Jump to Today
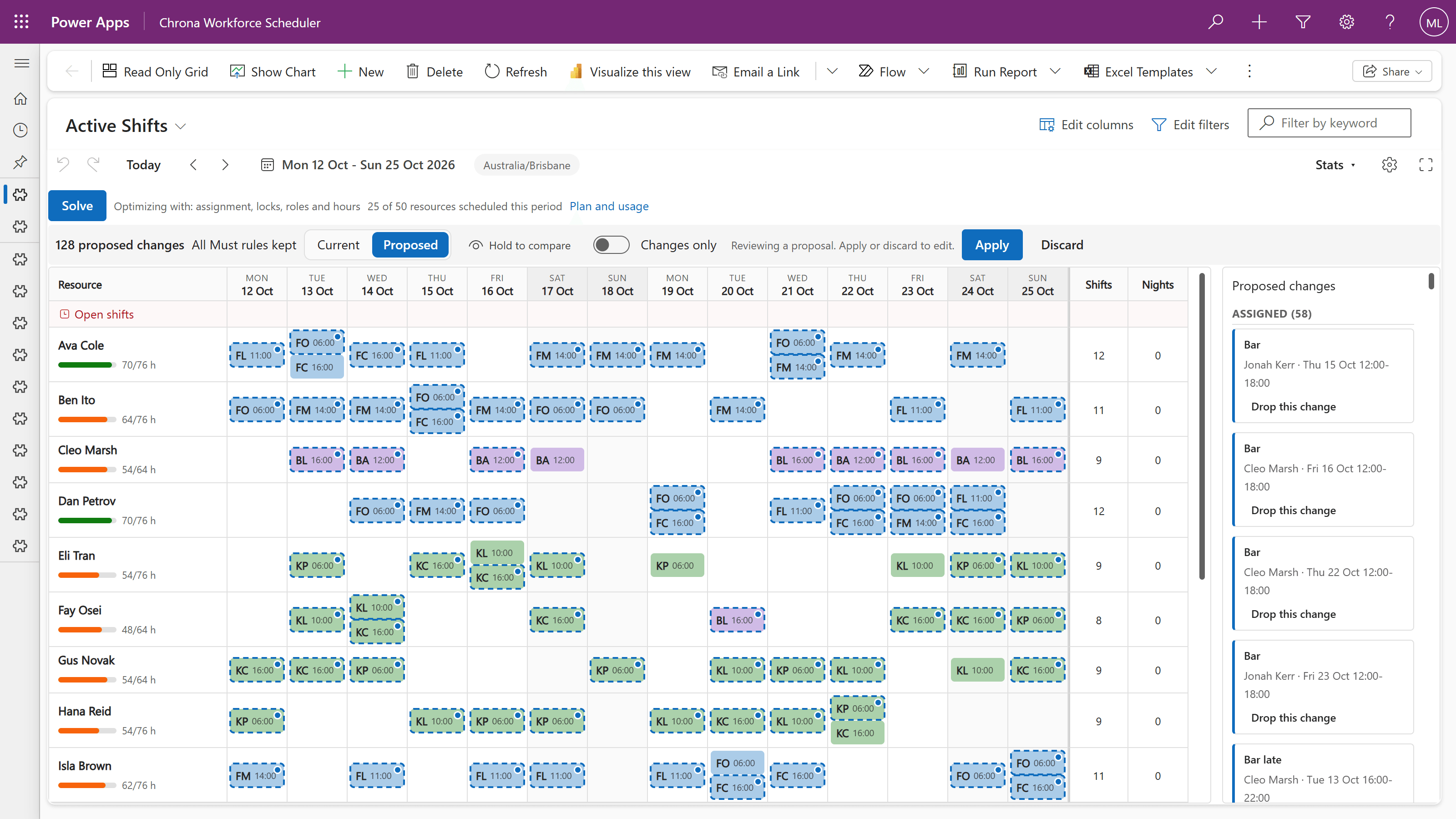This screenshot has height=819, width=1456. 143,164
